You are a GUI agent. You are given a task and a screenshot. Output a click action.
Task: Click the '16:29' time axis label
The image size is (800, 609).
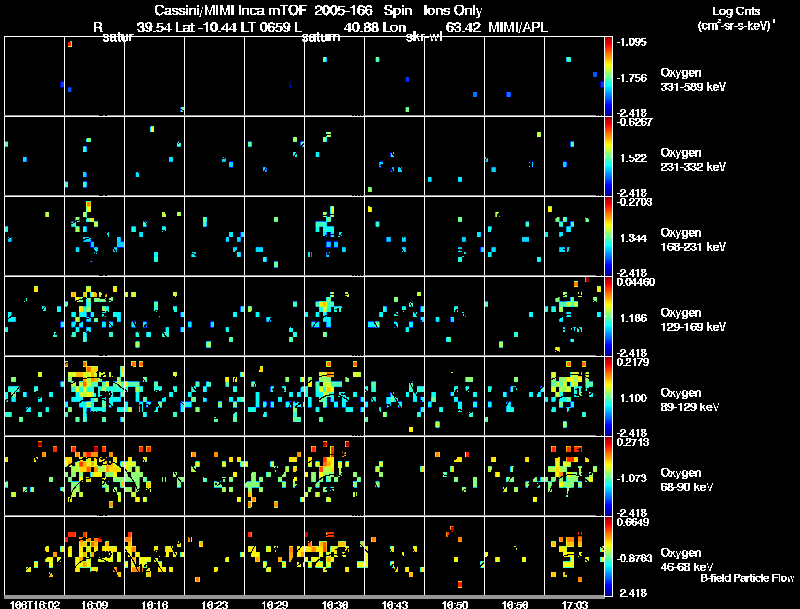pos(274,604)
